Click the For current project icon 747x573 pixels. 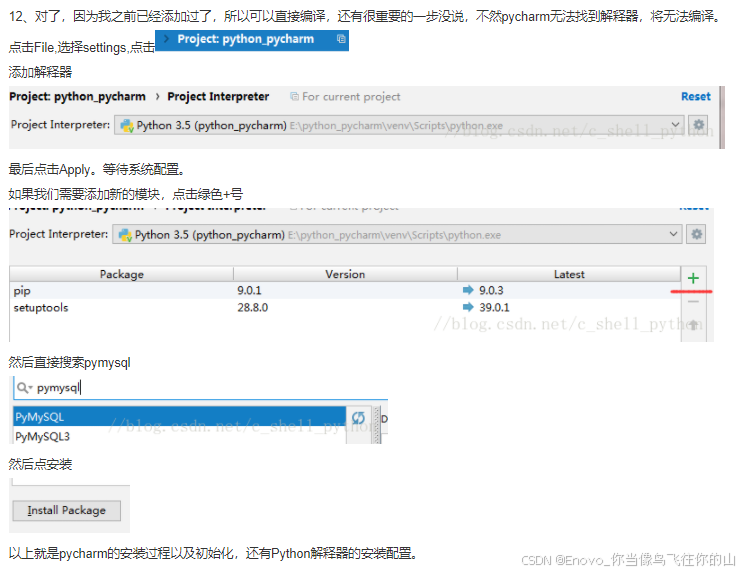coord(294,97)
